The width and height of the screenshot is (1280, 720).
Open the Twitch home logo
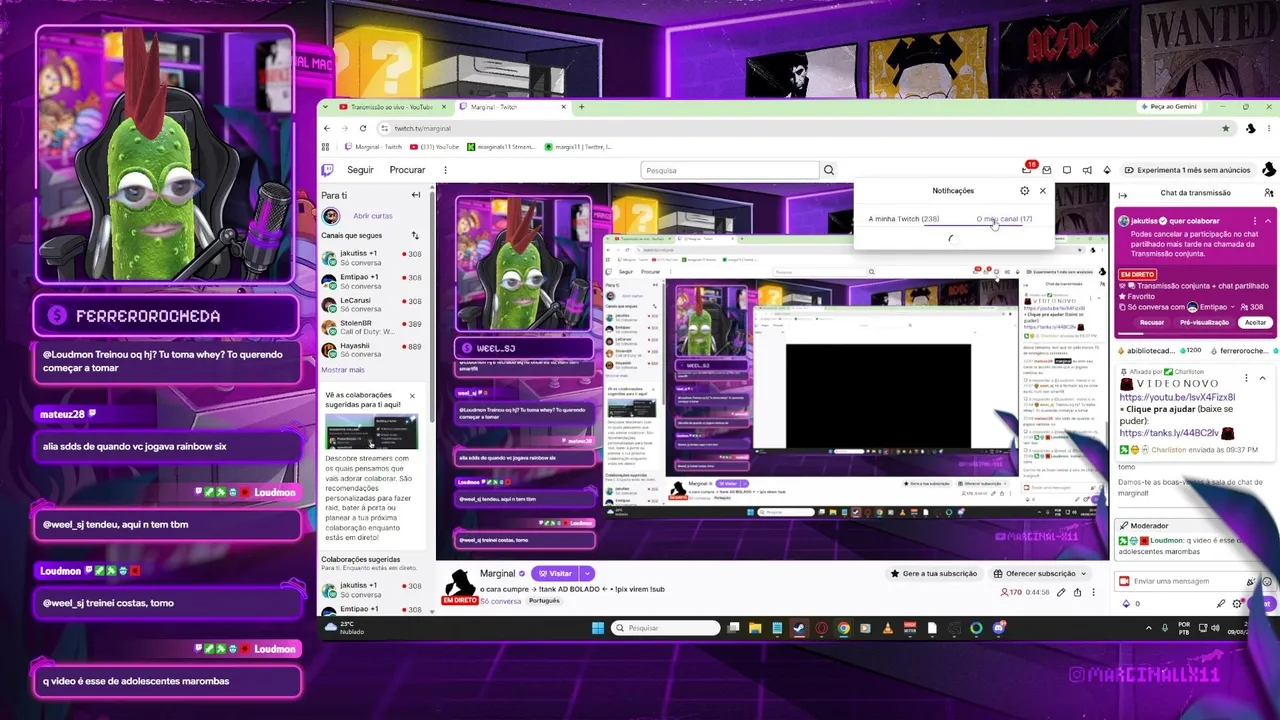pos(327,170)
